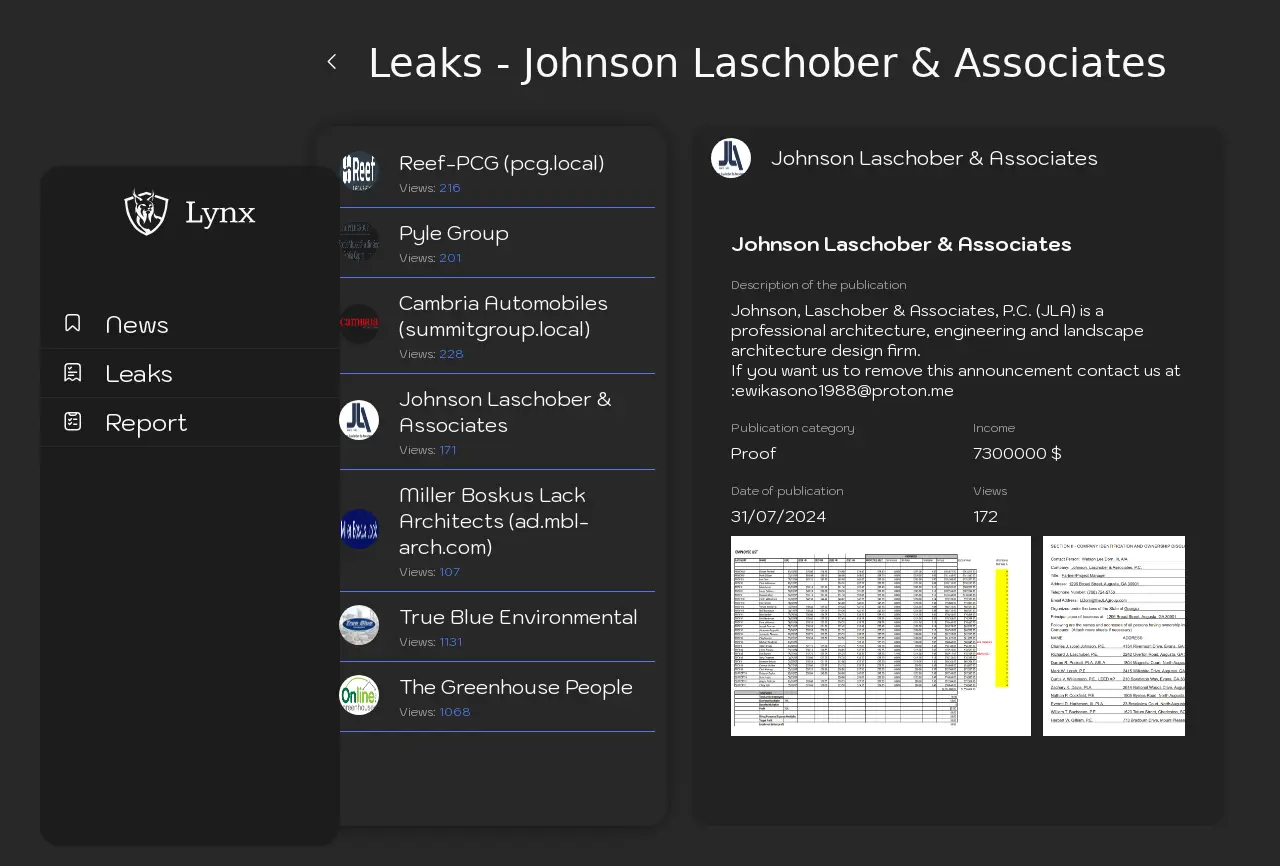Open the employee list spreadsheet thumbnail
This screenshot has width=1280, height=866.
pyautogui.click(x=880, y=636)
